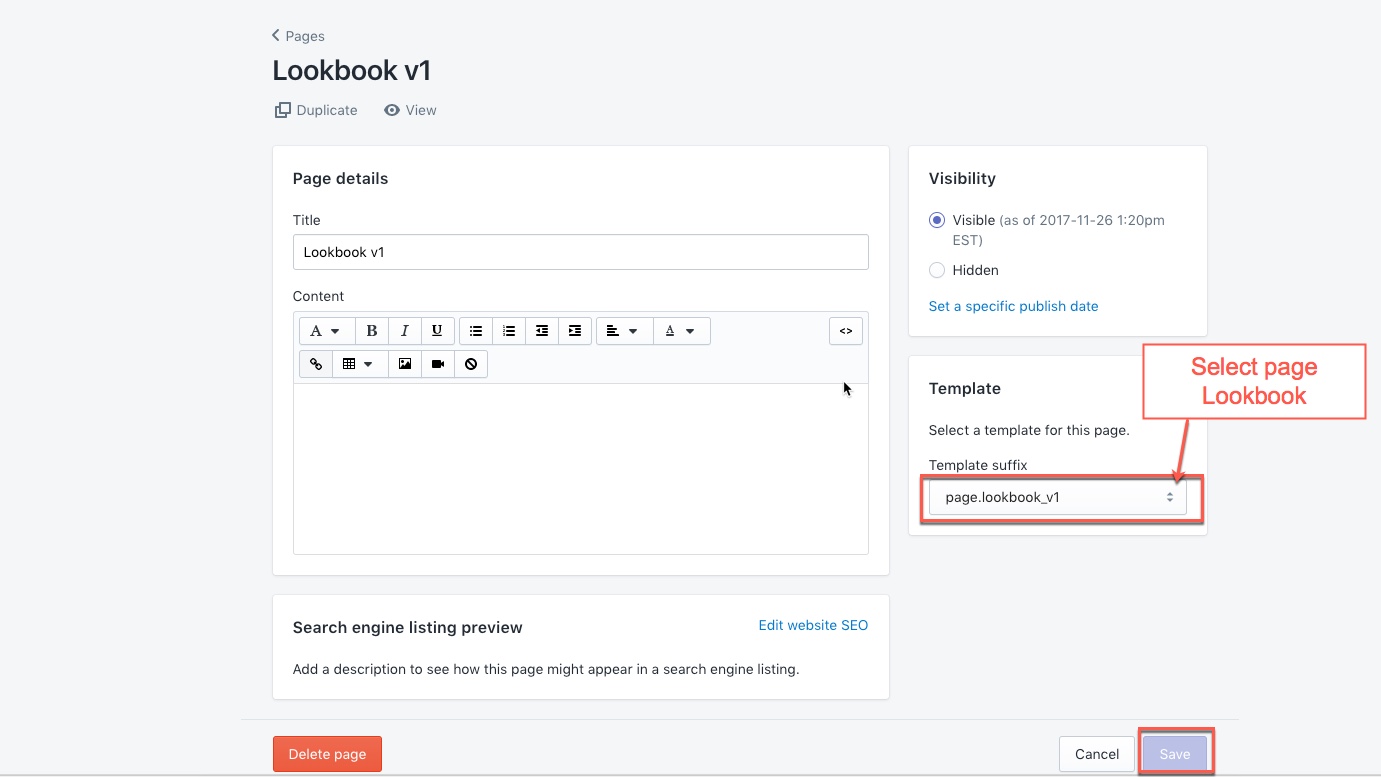The height and width of the screenshot is (777, 1381).
Task: Click the Title input field
Action: coord(581,252)
